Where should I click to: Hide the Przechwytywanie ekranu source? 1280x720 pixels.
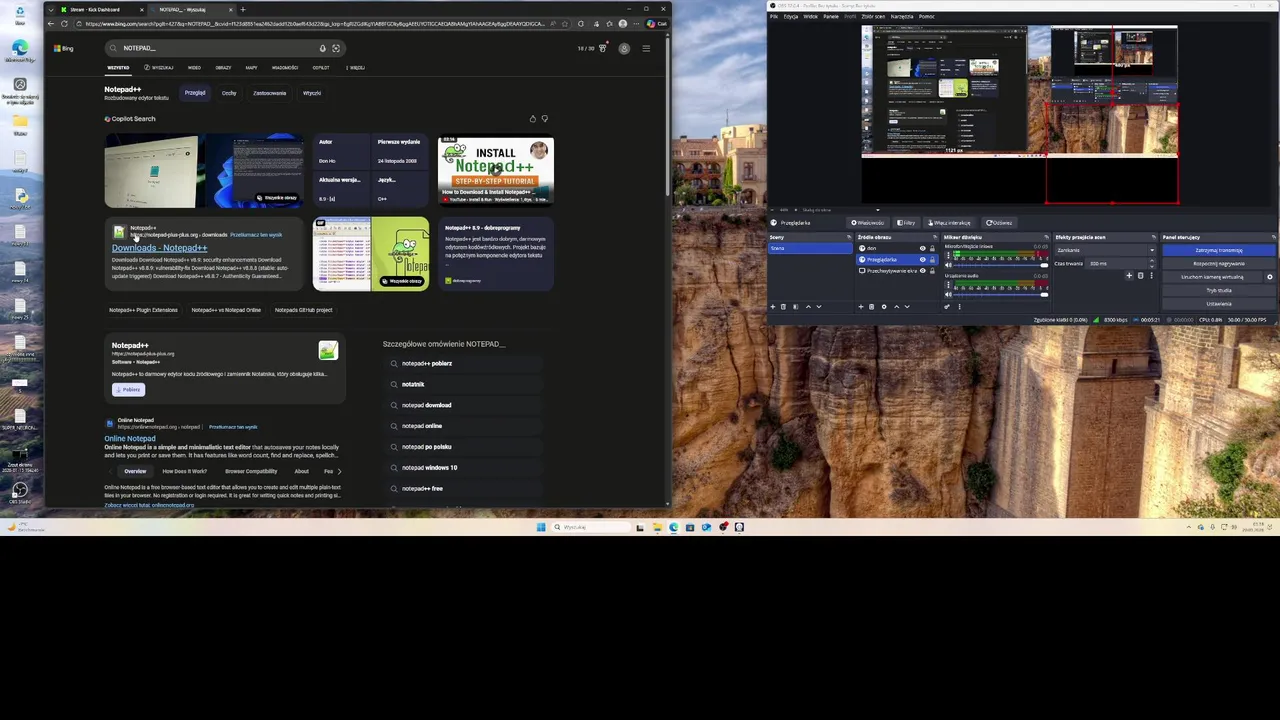tap(922, 271)
